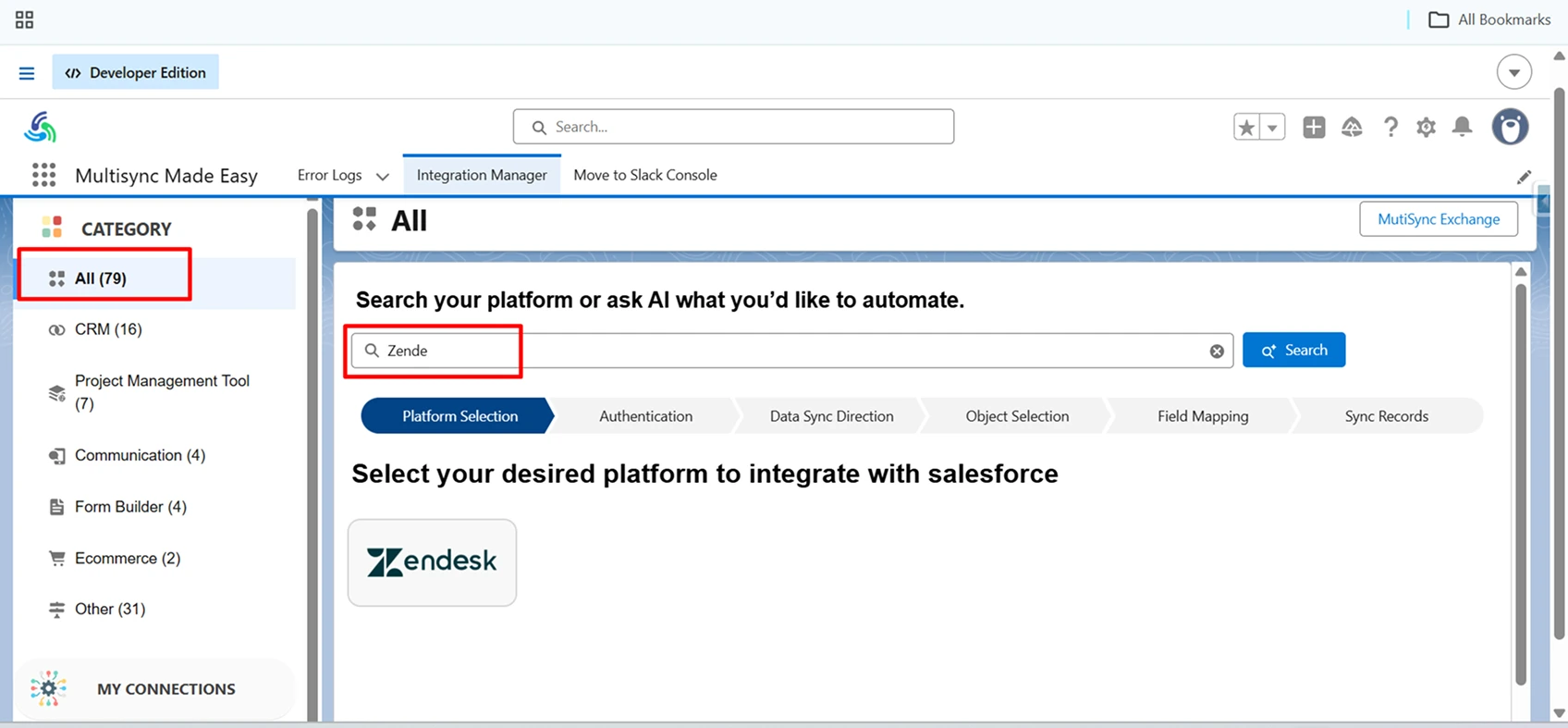Click the Developer Edition badge
The image size is (1568, 728).
135,72
